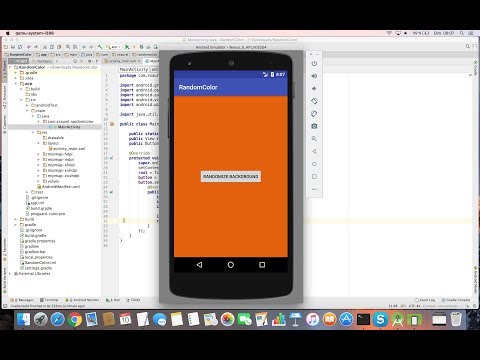Screen dimensions: 480x360
Task: Click the Redo arrow toolbar icon
Action: coord(36,47)
